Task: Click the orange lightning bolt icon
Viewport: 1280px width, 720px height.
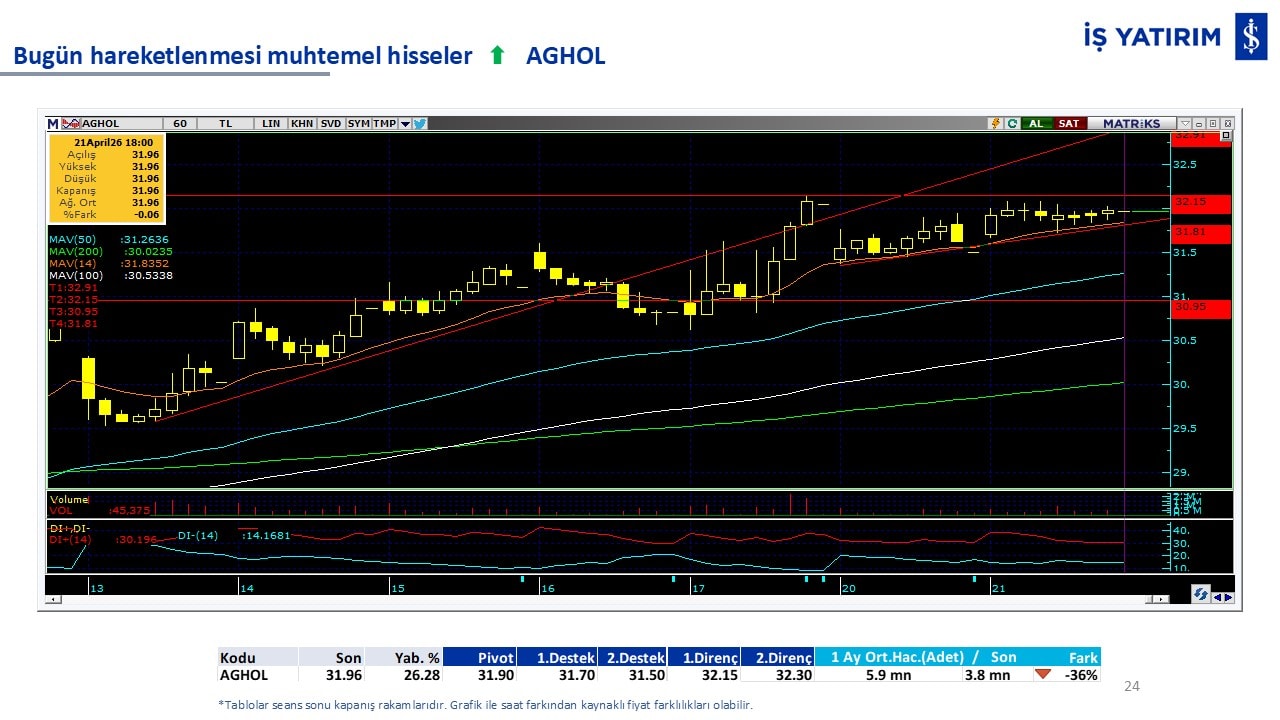Action: pyautogui.click(x=995, y=124)
